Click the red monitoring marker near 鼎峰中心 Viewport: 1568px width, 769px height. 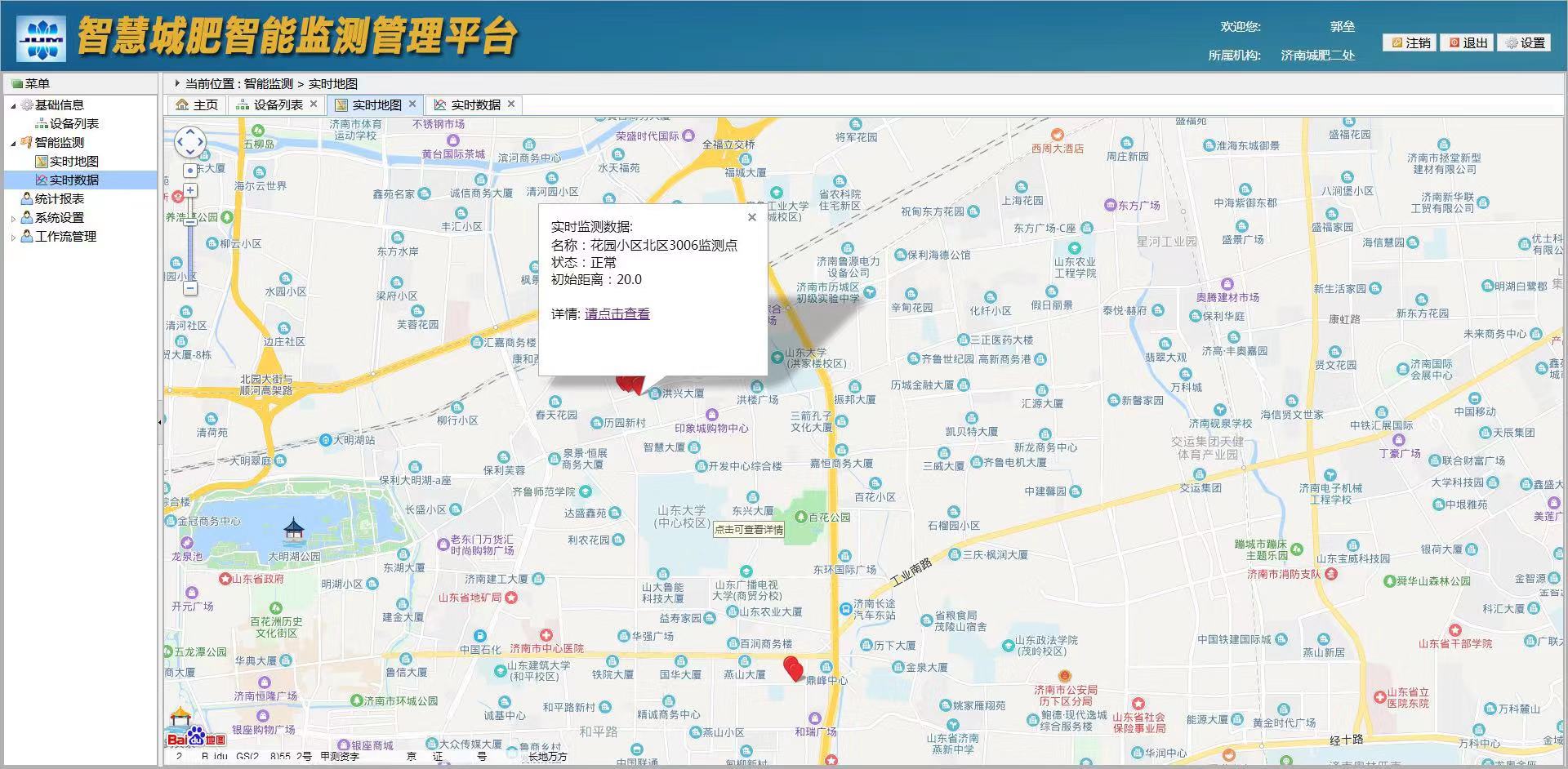pyautogui.click(x=794, y=668)
